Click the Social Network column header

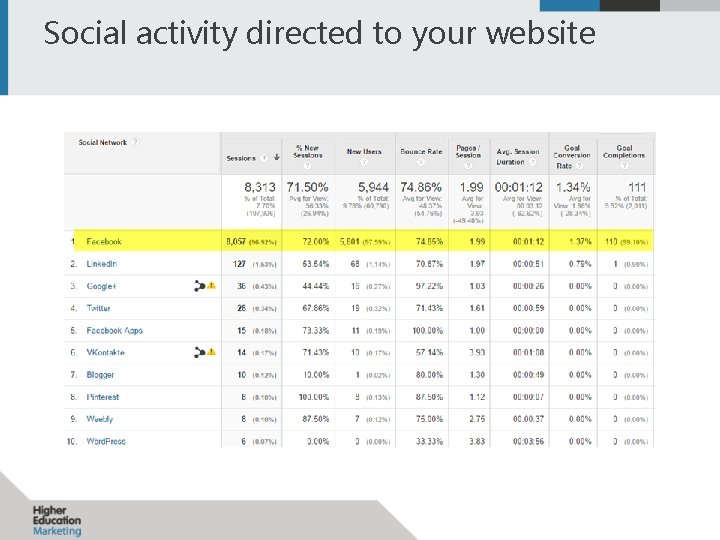102,142
